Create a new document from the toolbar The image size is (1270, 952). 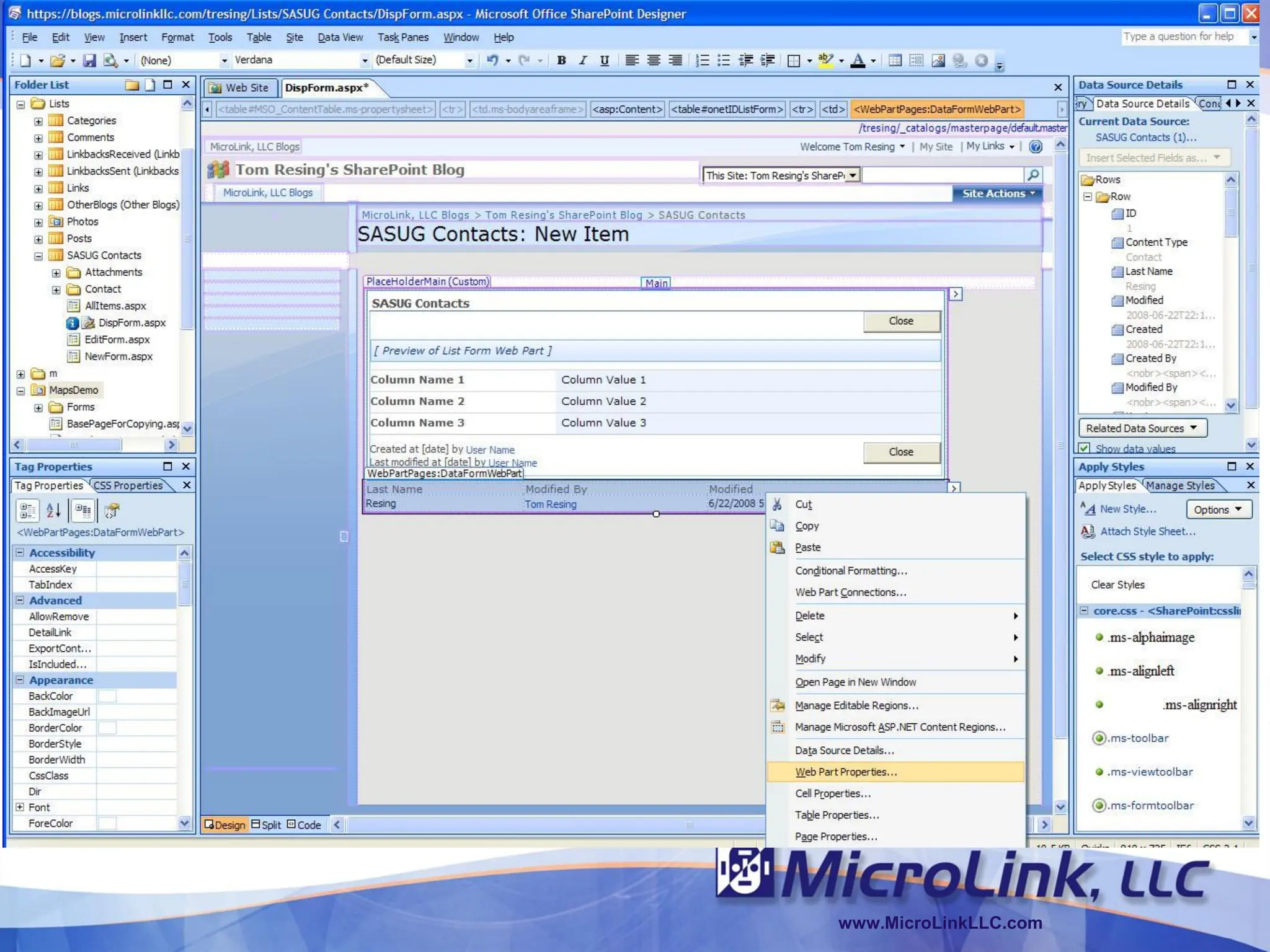[25, 60]
